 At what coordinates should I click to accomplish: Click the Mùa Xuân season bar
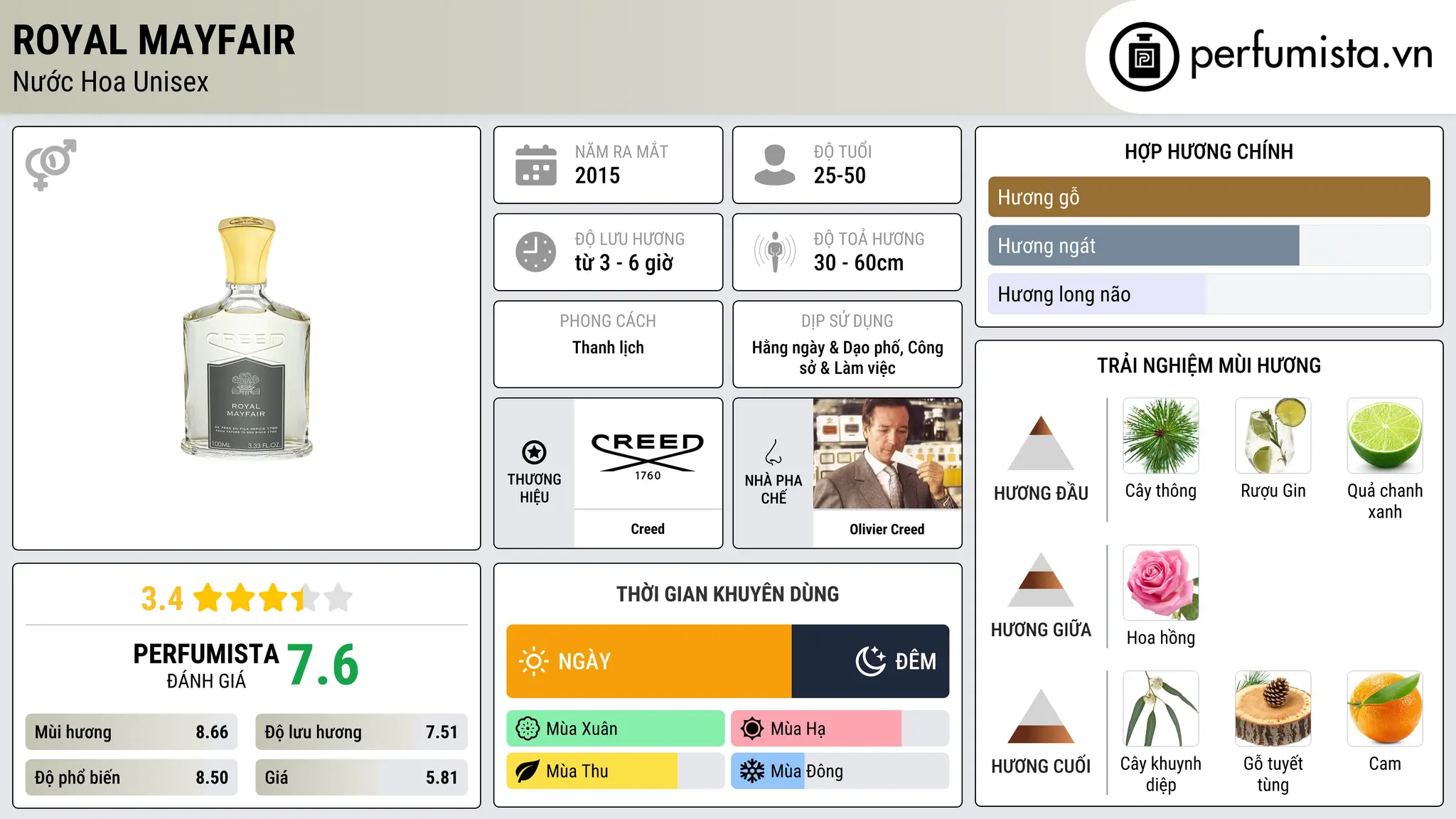pyautogui.click(x=616, y=729)
